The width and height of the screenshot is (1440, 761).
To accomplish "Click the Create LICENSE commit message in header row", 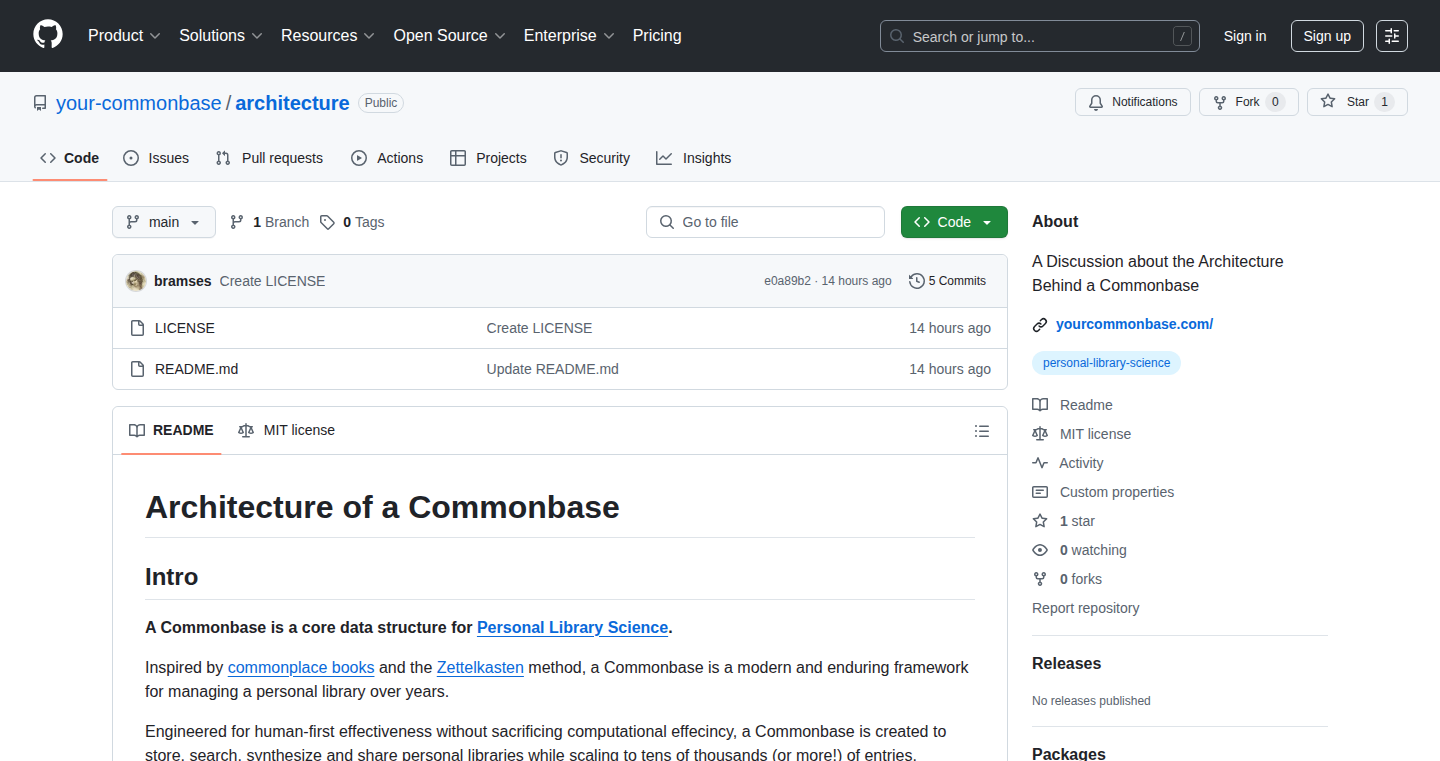I will 272,281.
